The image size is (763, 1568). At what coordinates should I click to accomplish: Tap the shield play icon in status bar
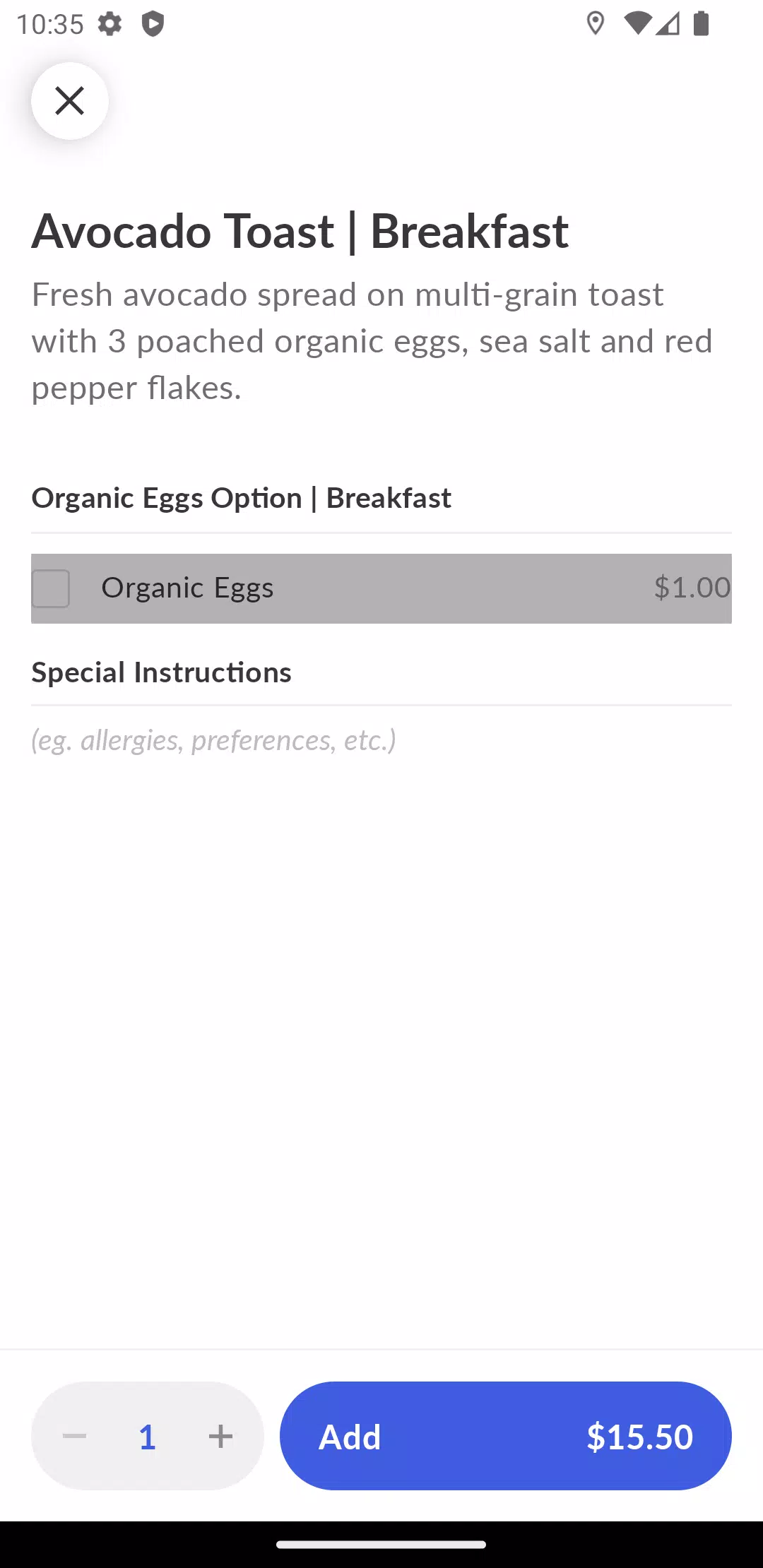[153, 24]
